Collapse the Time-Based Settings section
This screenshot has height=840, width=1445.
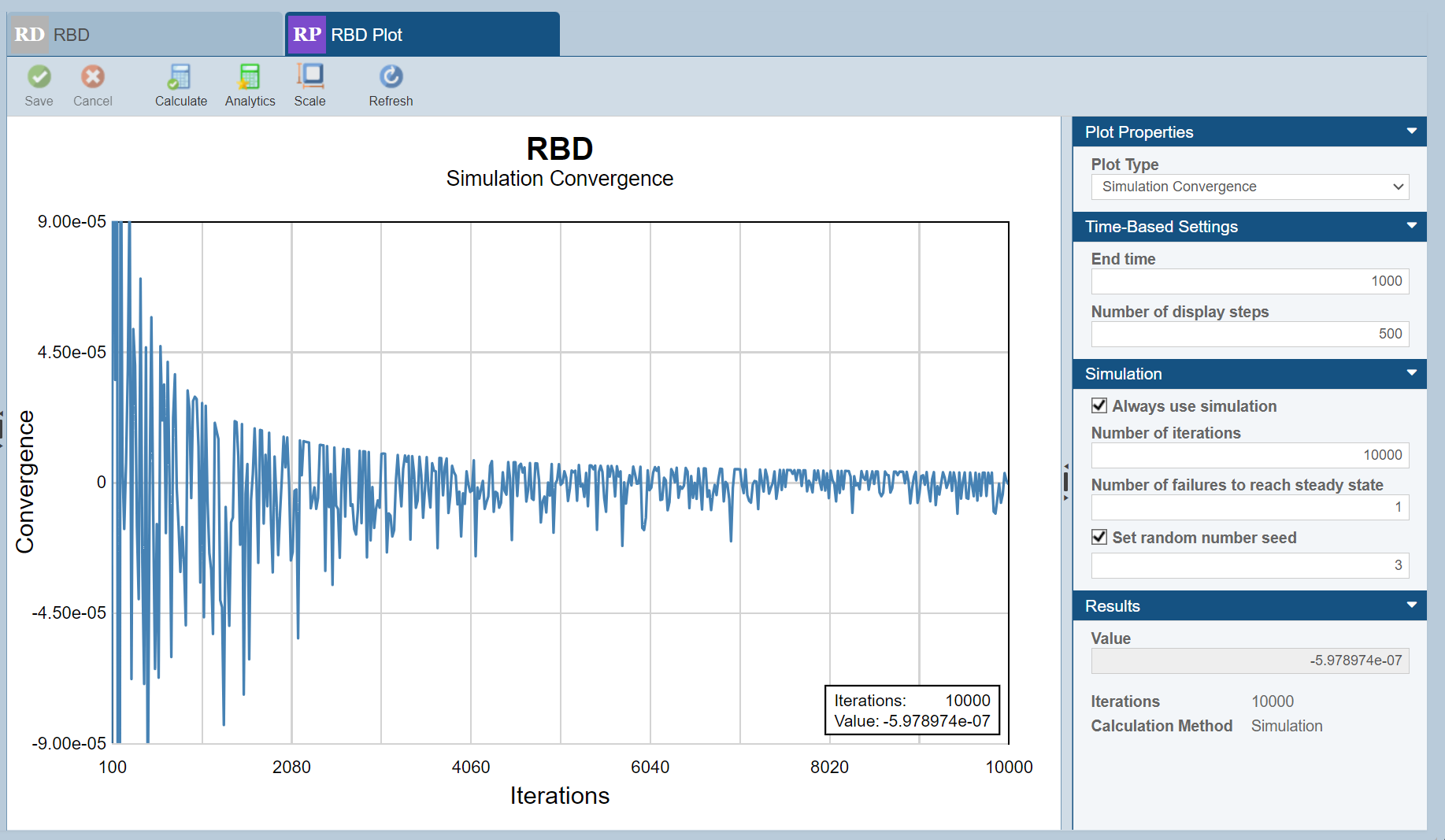click(1410, 227)
